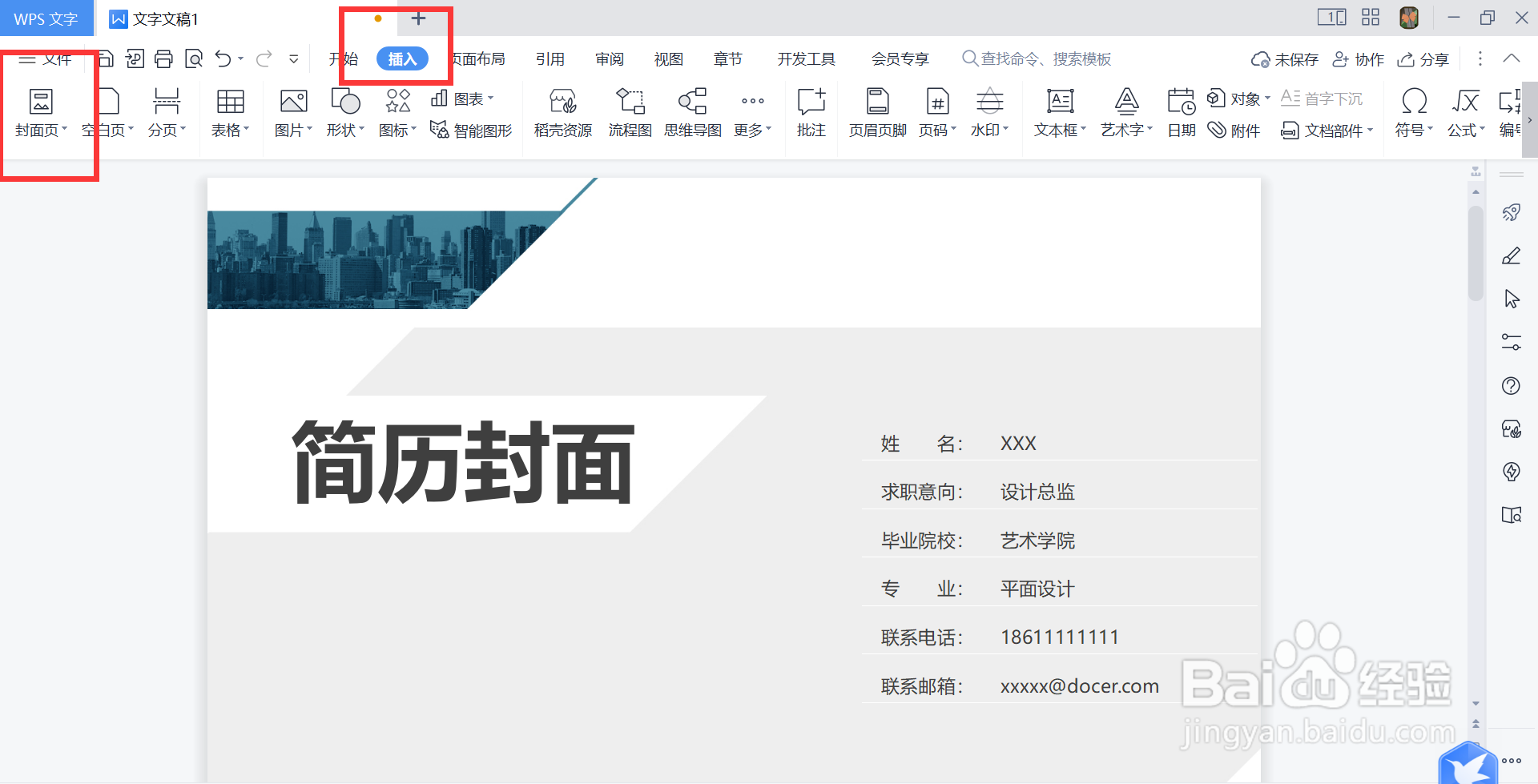The height and width of the screenshot is (784, 1538).
Task: Switch to the 引用 references tab
Action: [x=550, y=58]
